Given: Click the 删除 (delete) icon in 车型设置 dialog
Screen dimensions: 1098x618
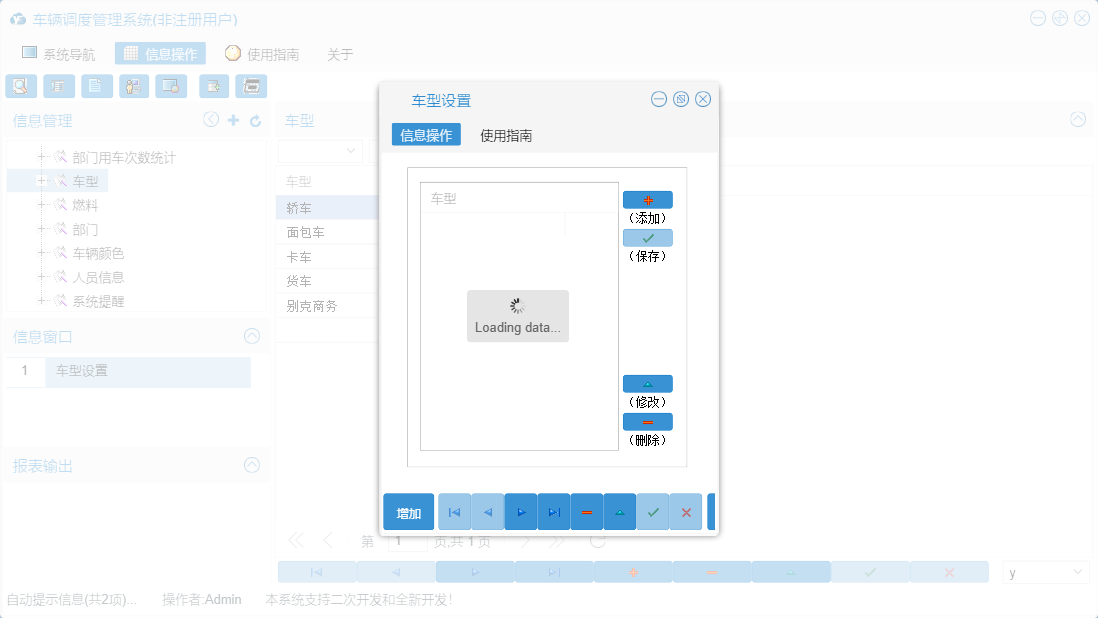Looking at the screenshot, I should click(648, 421).
